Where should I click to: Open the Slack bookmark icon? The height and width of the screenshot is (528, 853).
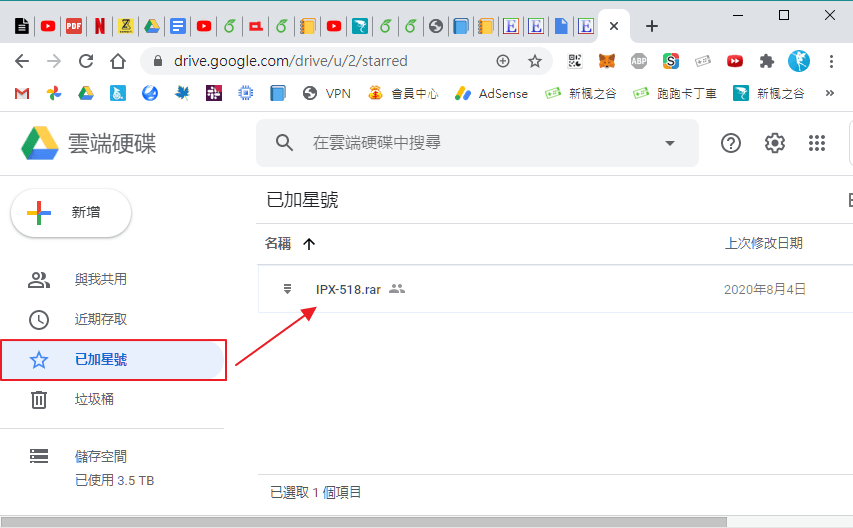214,94
